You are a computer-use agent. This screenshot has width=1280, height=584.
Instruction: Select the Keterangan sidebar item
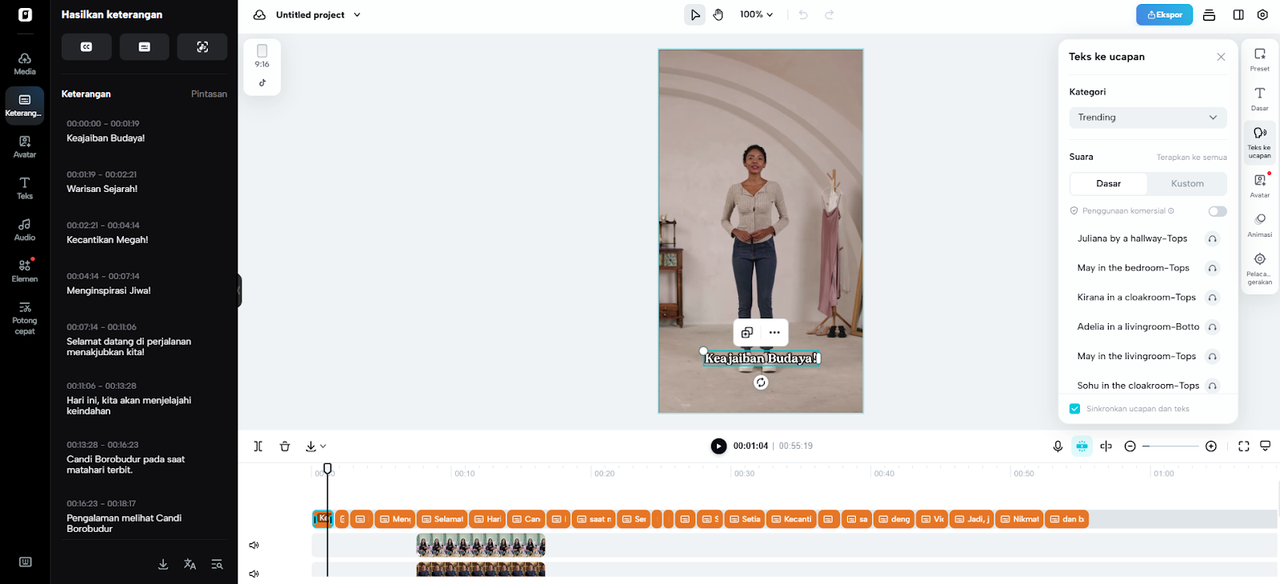[x=25, y=104]
